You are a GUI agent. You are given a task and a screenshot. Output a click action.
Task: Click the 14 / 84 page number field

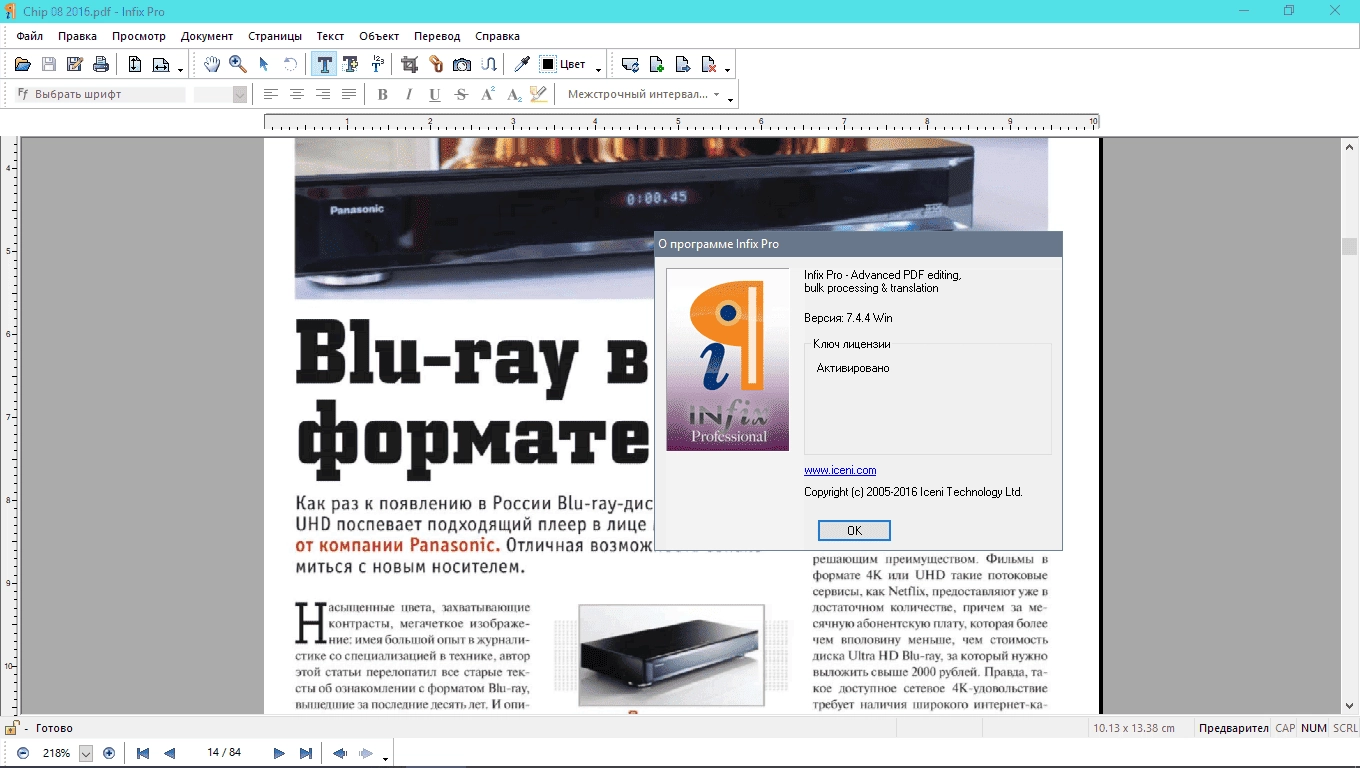(x=224, y=753)
